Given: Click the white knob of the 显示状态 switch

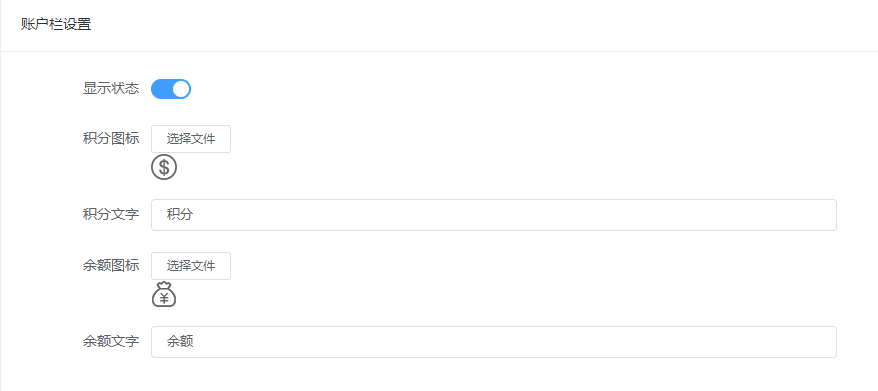Looking at the screenshot, I should click(x=181, y=89).
